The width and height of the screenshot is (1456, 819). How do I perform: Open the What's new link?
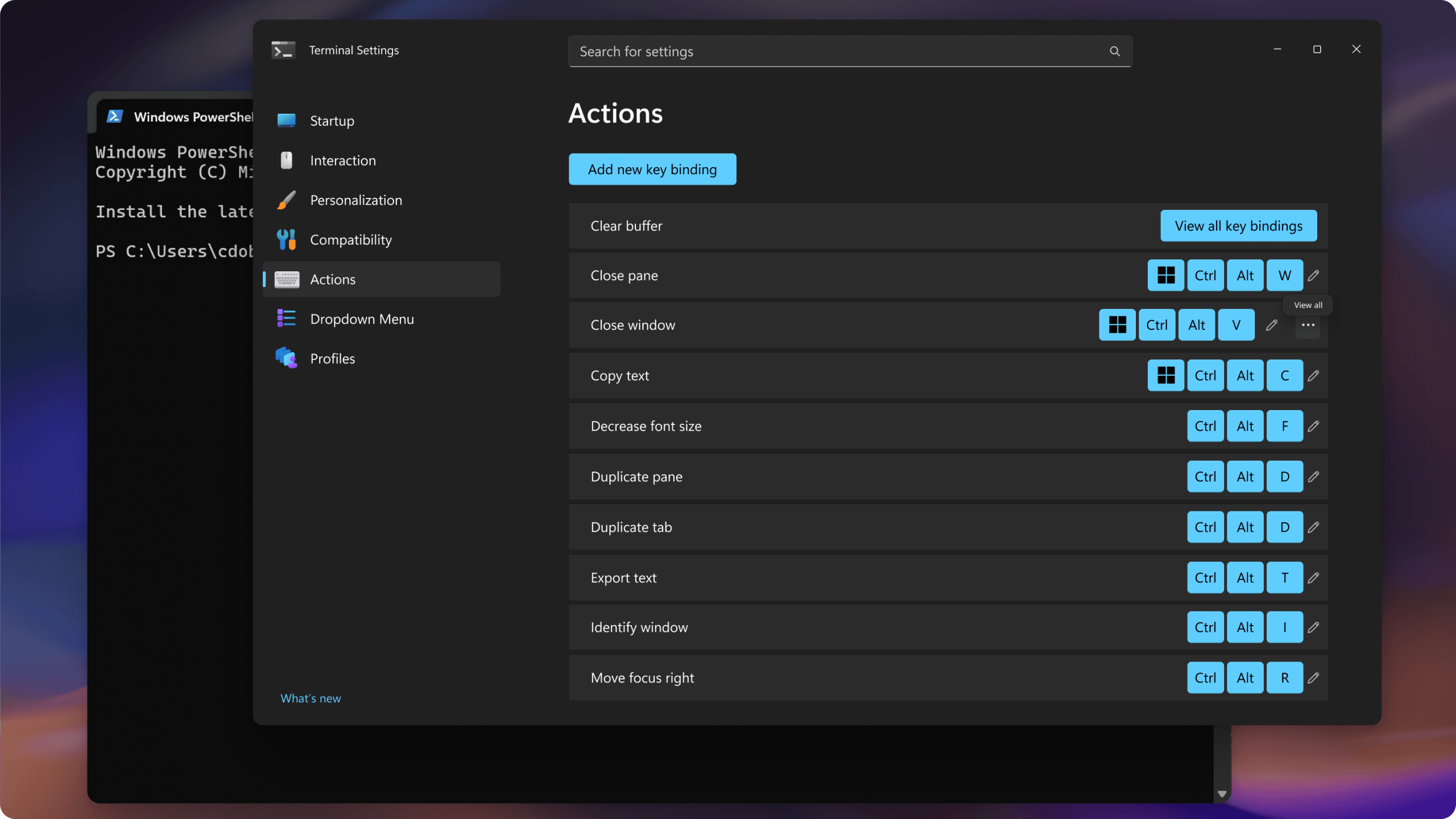(x=310, y=698)
